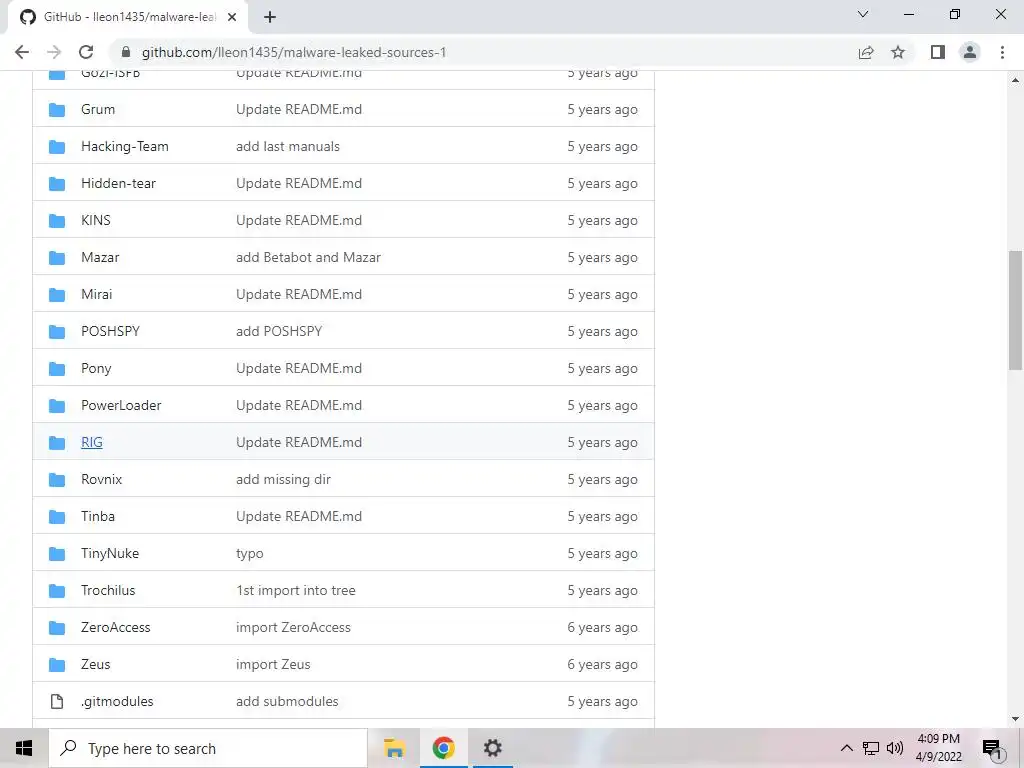Open the Chrome profile avatar
1024x768 pixels.
coord(970,52)
